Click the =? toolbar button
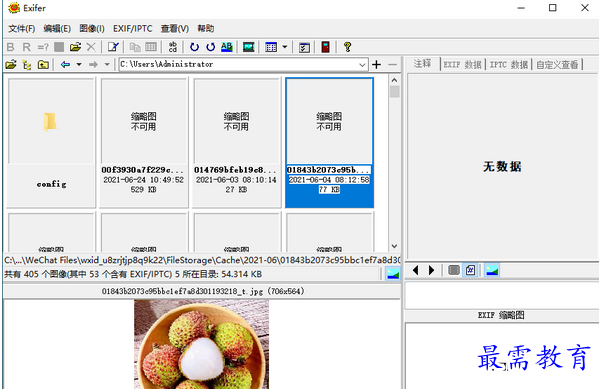The height and width of the screenshot is (389, 599). (x=43, y=47)
